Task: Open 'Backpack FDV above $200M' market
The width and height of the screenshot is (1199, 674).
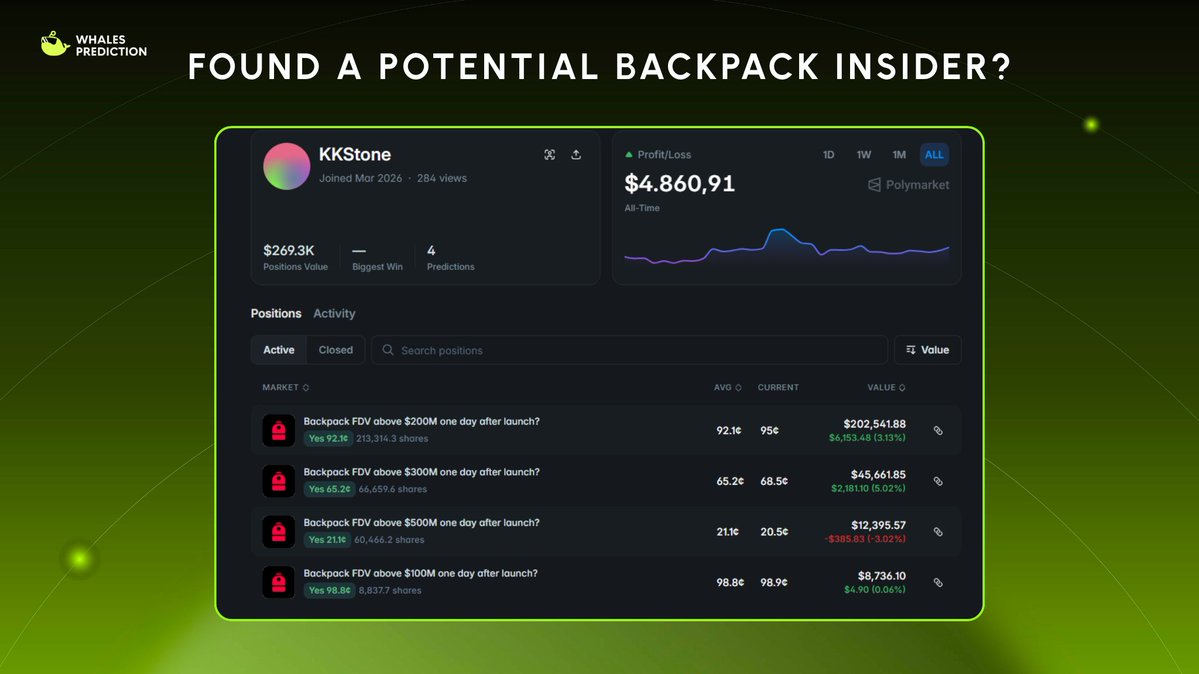Action: 421,422
